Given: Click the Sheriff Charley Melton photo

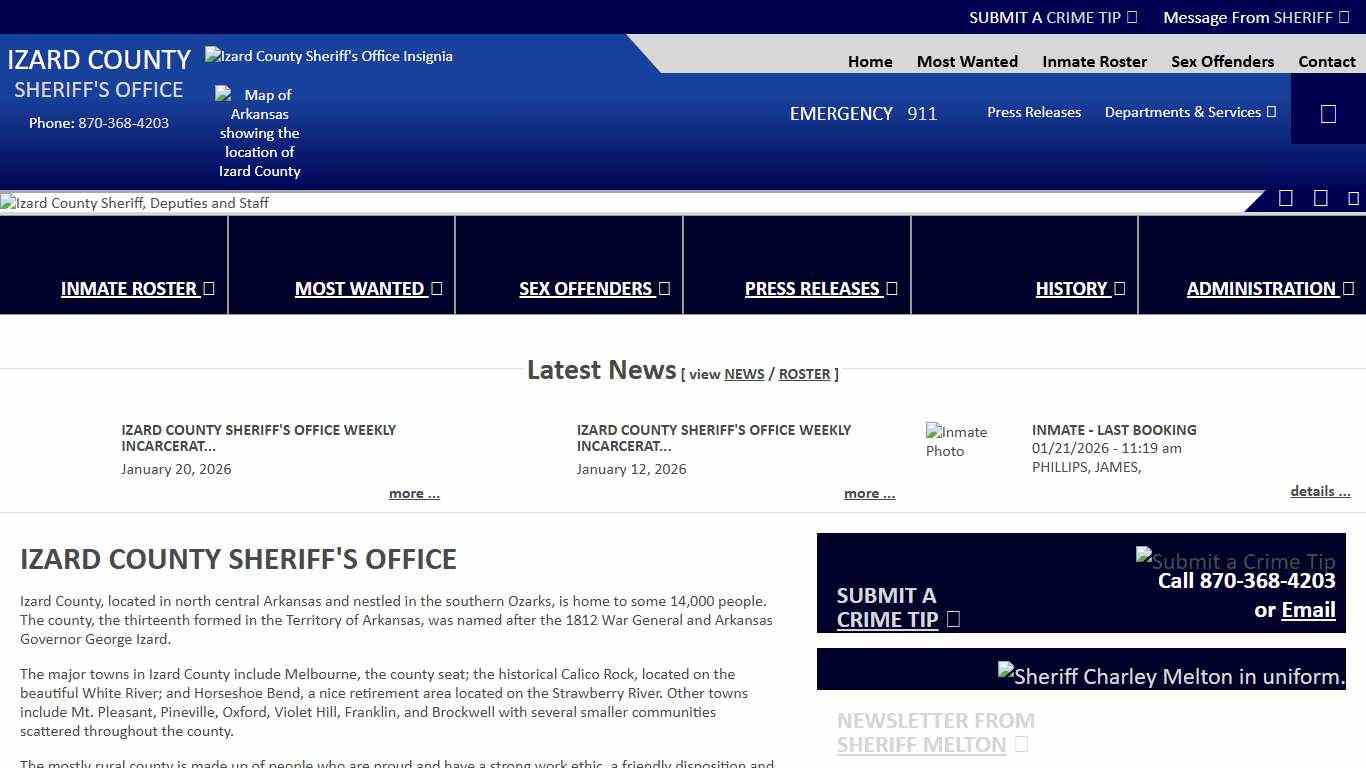Looking at the screenshot, I should (x=1171, y=676).
